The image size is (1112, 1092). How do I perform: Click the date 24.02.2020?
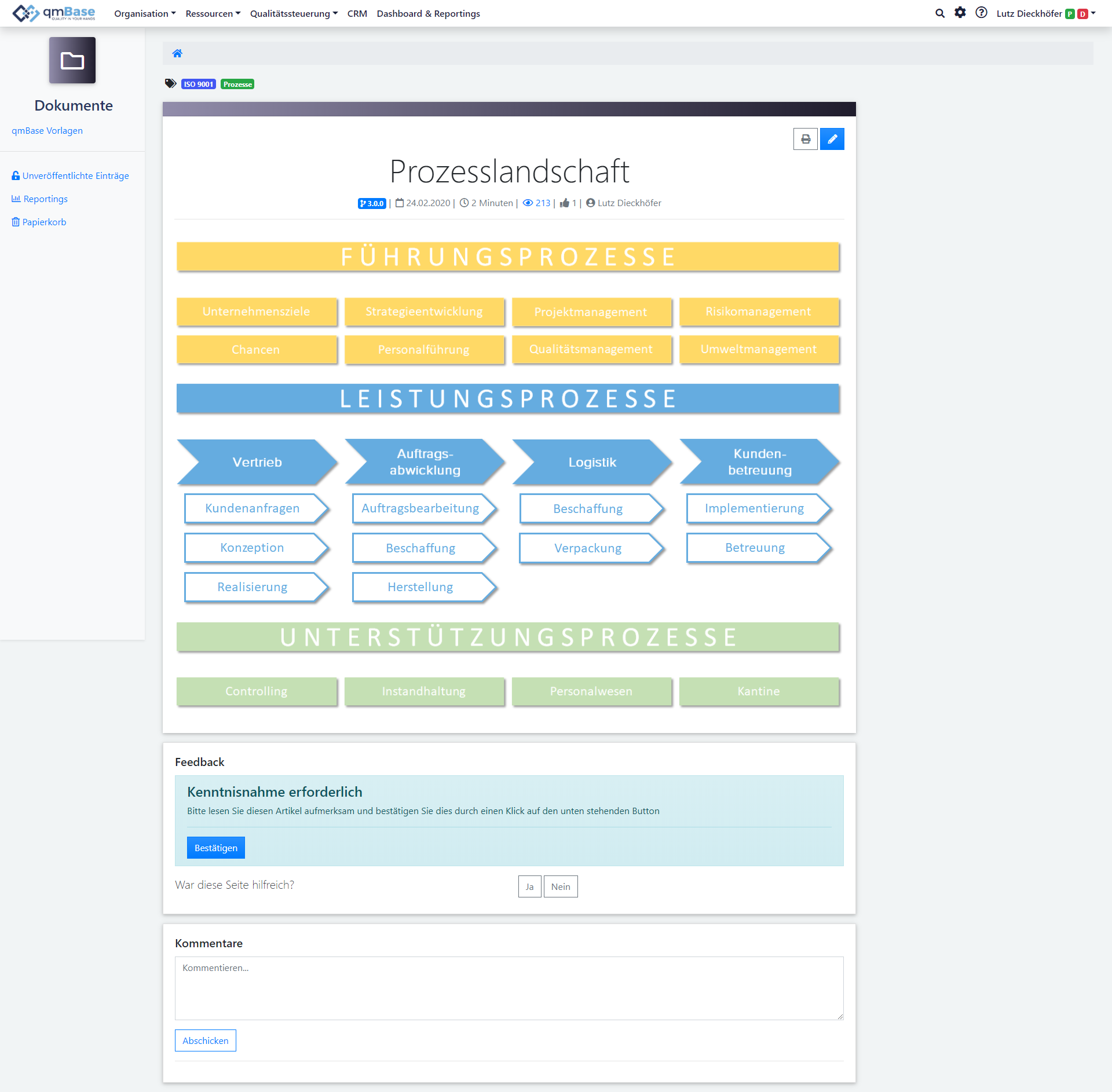428,203
